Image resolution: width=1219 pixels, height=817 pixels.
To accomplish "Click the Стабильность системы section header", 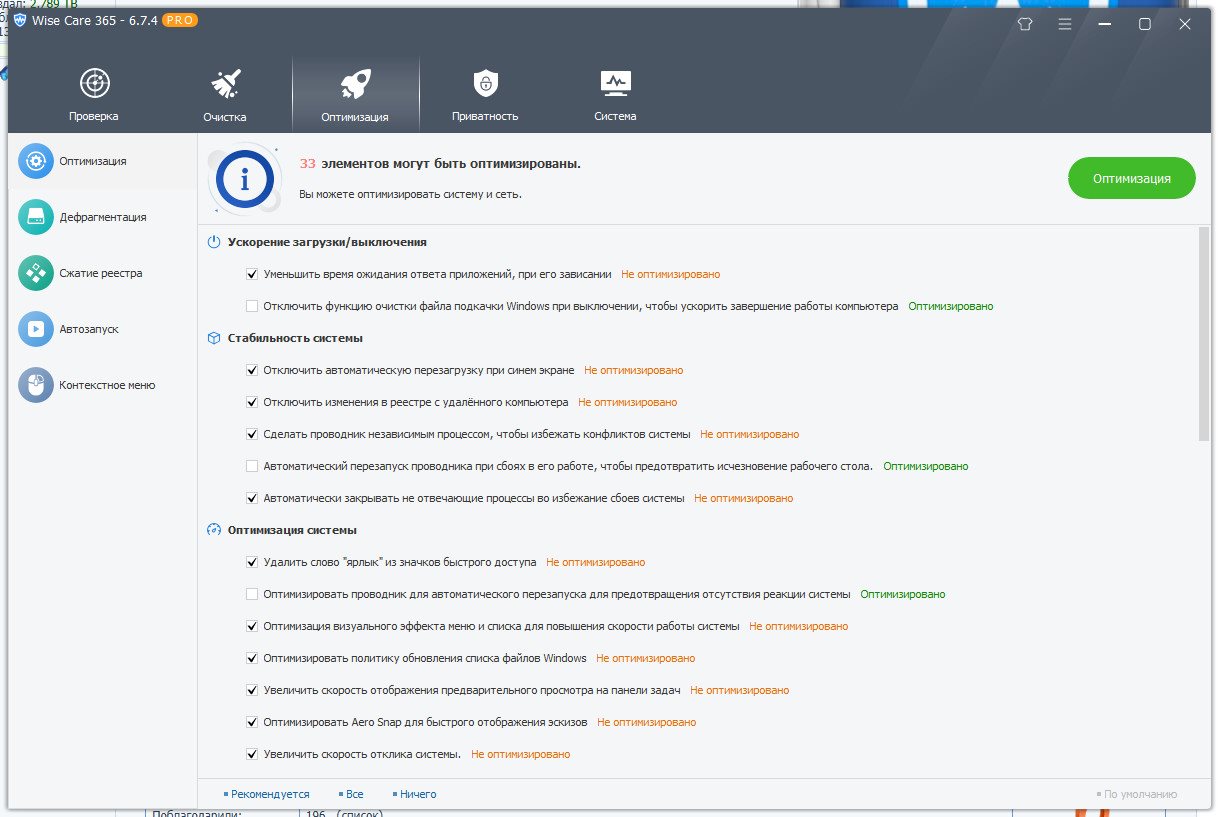I will (295, 338).
